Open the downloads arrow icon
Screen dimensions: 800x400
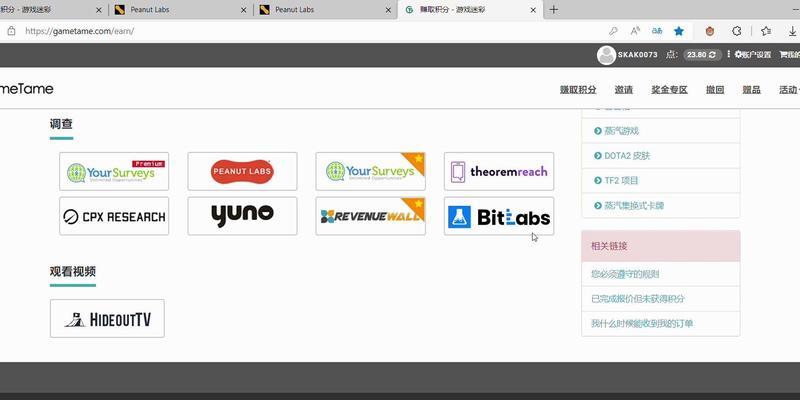(792, 31)
